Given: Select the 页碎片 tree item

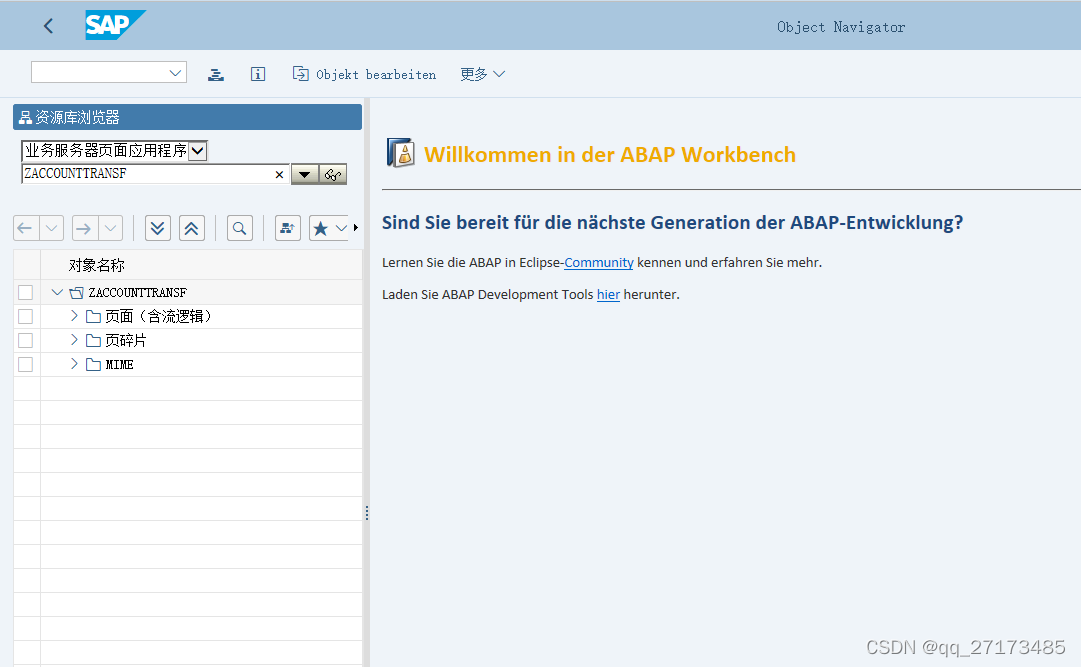Looking at the screenshot, I should [125, 341].
